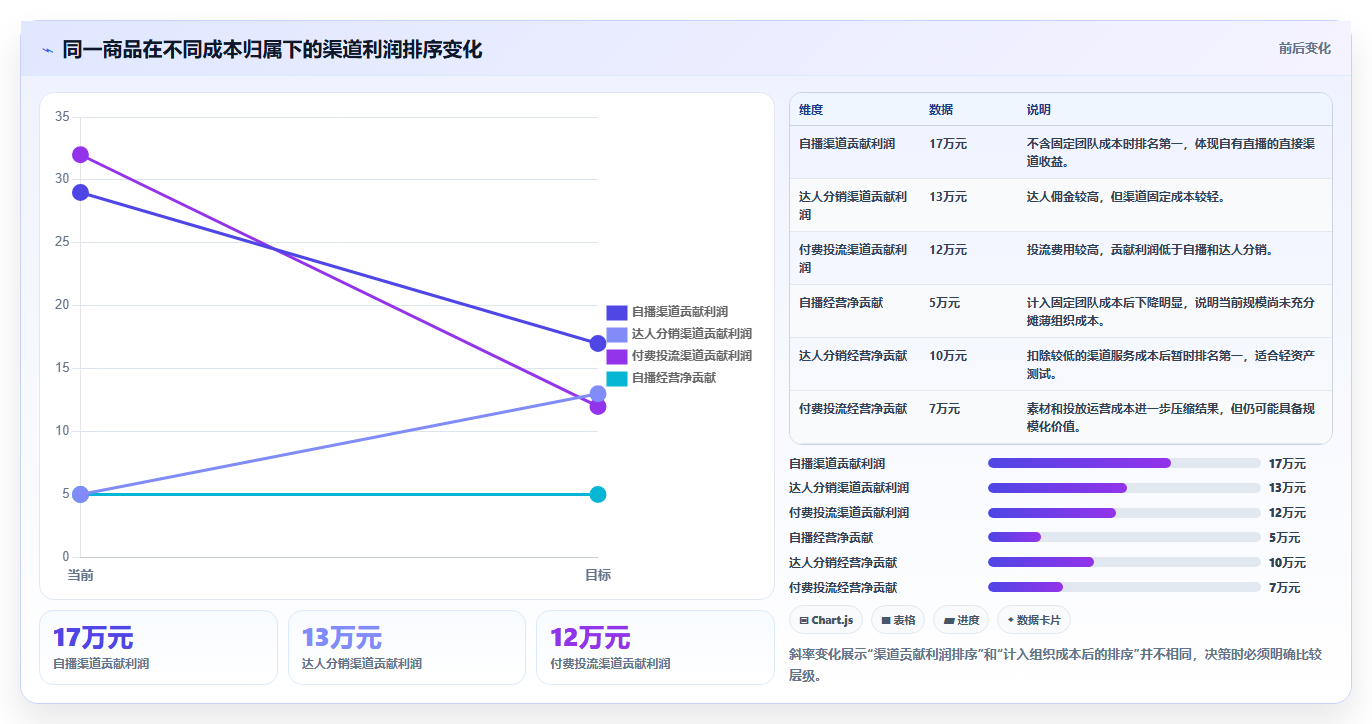Select the 13万元 达人分销渠道贡献利润 summary card
Screen dimensions: 1372x724
pyautogui.click(x=407, y=647)
